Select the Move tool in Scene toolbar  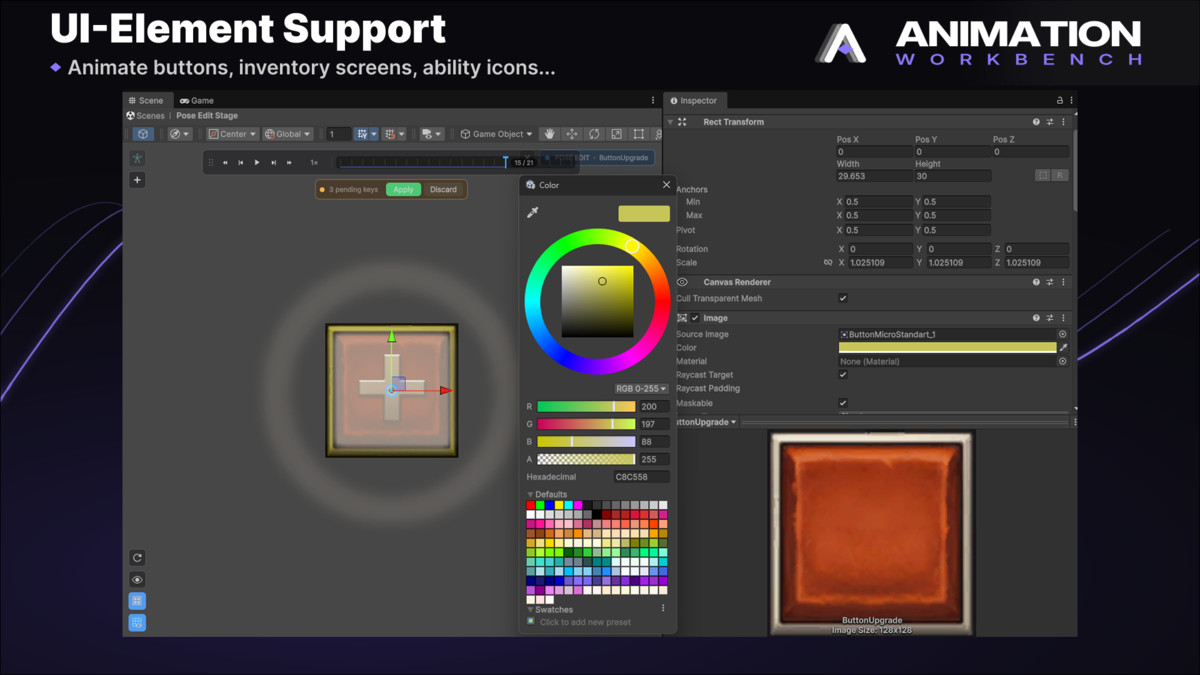(x=572, y=134)
